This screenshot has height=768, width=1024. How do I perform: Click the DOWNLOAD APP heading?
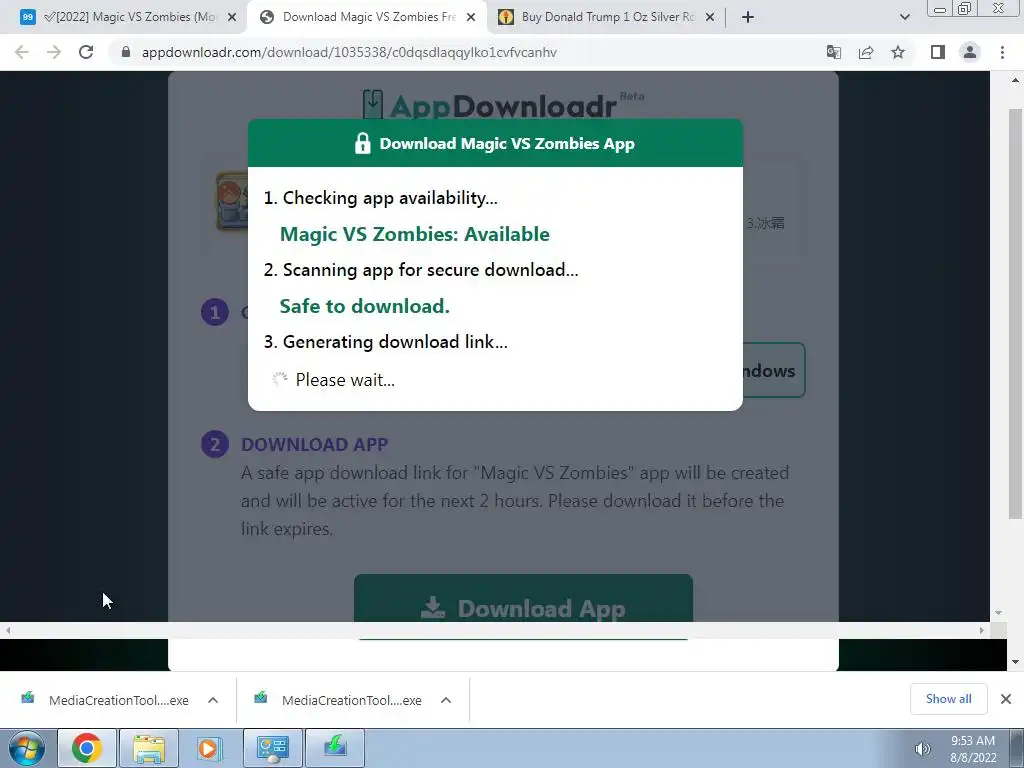point(314,445)
